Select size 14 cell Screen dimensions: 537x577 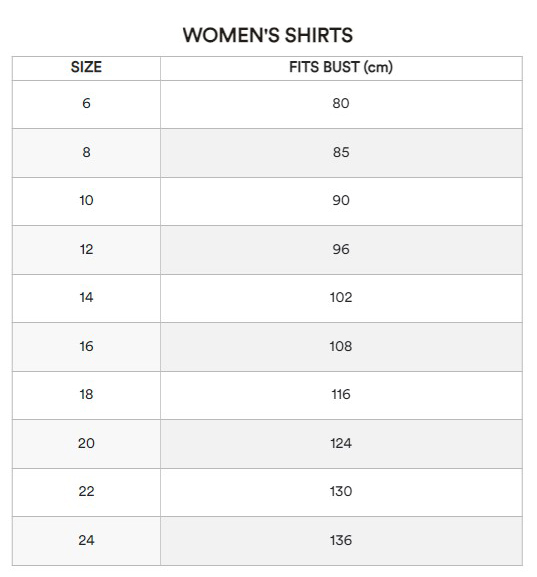tap(86, 297)
